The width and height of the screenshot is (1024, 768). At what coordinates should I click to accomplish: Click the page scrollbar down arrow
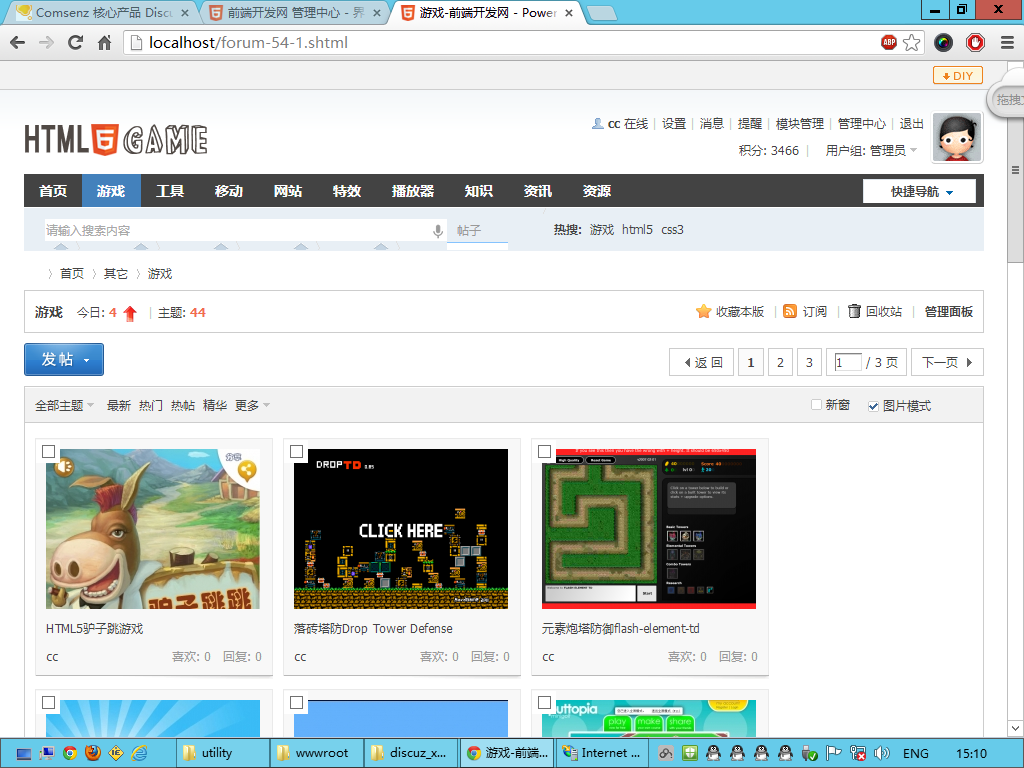1016,728
